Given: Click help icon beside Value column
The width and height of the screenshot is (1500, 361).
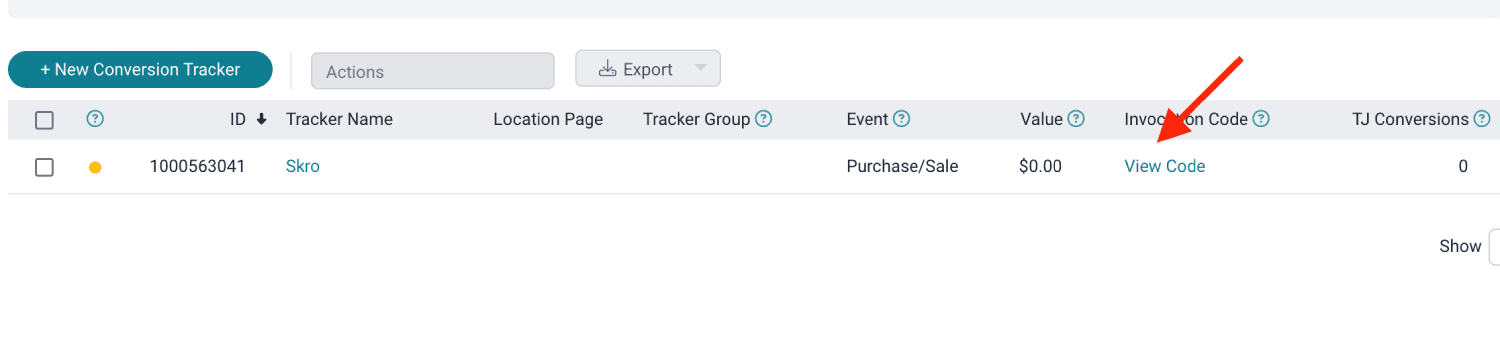Looking at the screenshot, I should [1076, 119].
